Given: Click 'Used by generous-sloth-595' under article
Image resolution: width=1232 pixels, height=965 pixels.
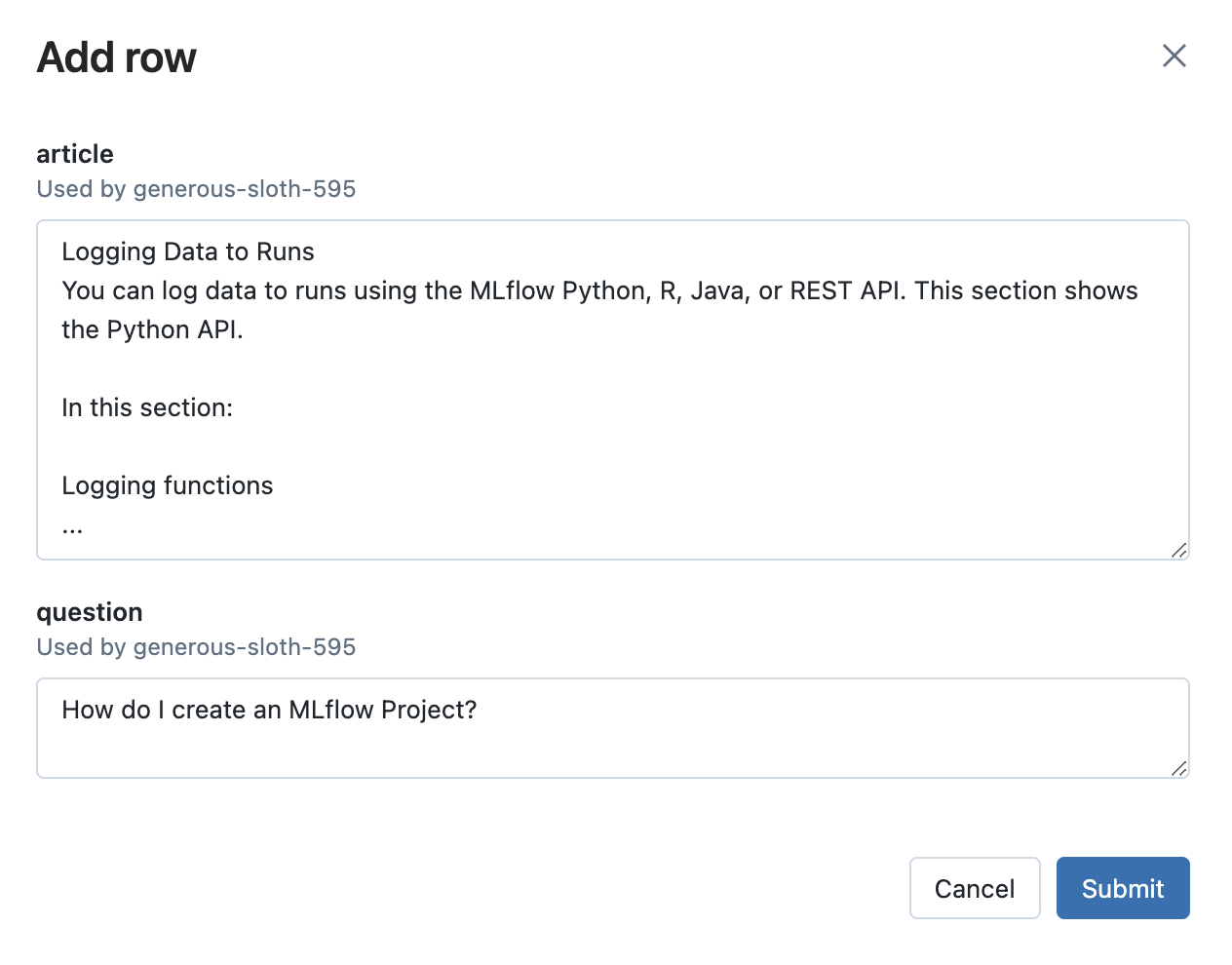Looking at the screenshot, I should 196,189.
